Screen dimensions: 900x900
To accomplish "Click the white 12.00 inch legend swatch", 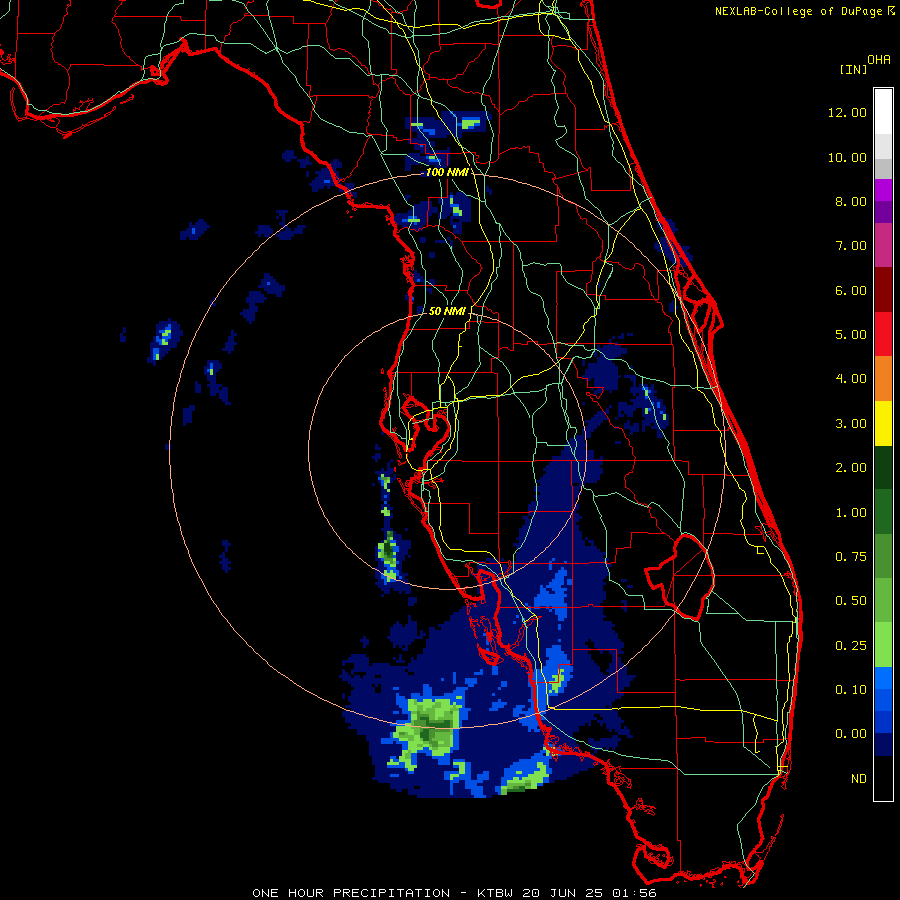I will (883, 112).
